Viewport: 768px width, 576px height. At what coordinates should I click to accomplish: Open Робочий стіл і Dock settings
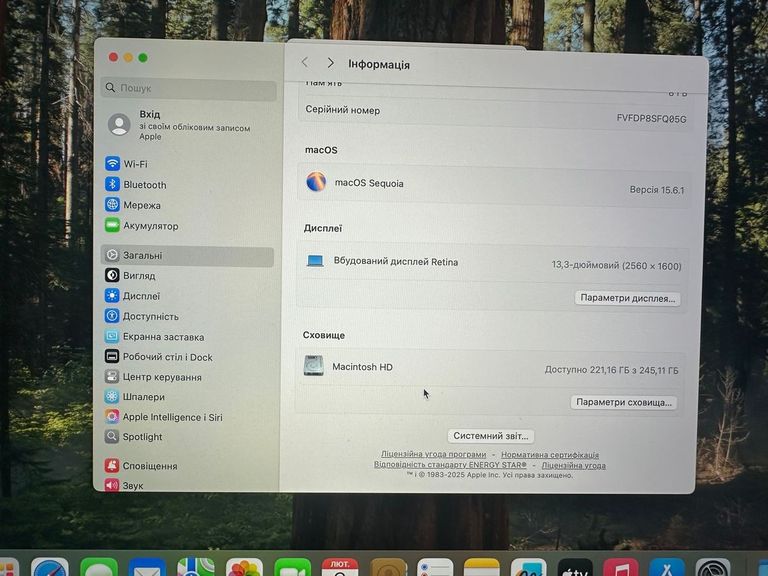click(159, 357)
